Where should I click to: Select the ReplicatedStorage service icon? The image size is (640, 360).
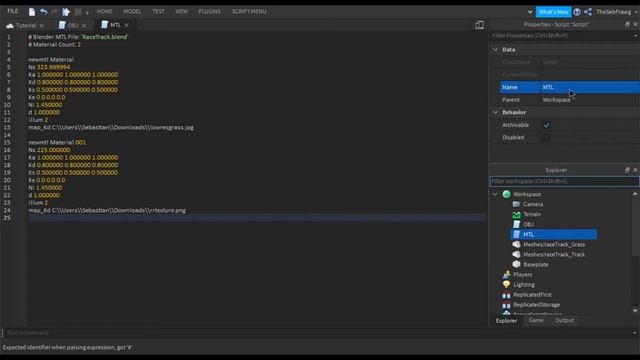pyautogui.click(x=507, y=305)
